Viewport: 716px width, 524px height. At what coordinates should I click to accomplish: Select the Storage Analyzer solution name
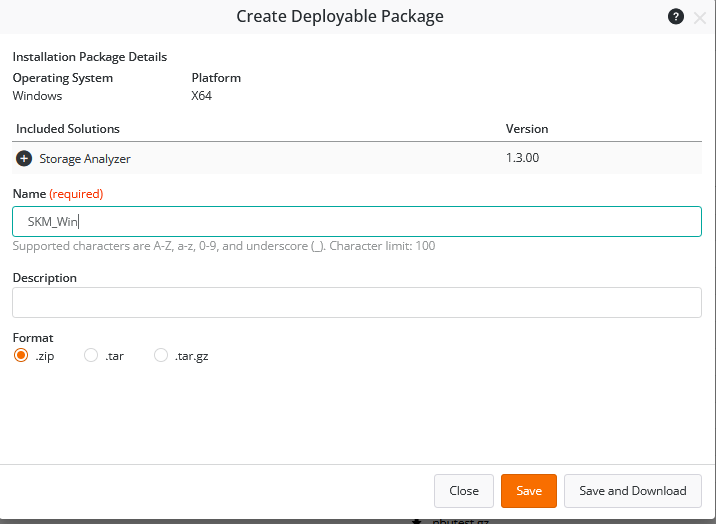pyautogui.click(x=85, y=158)
